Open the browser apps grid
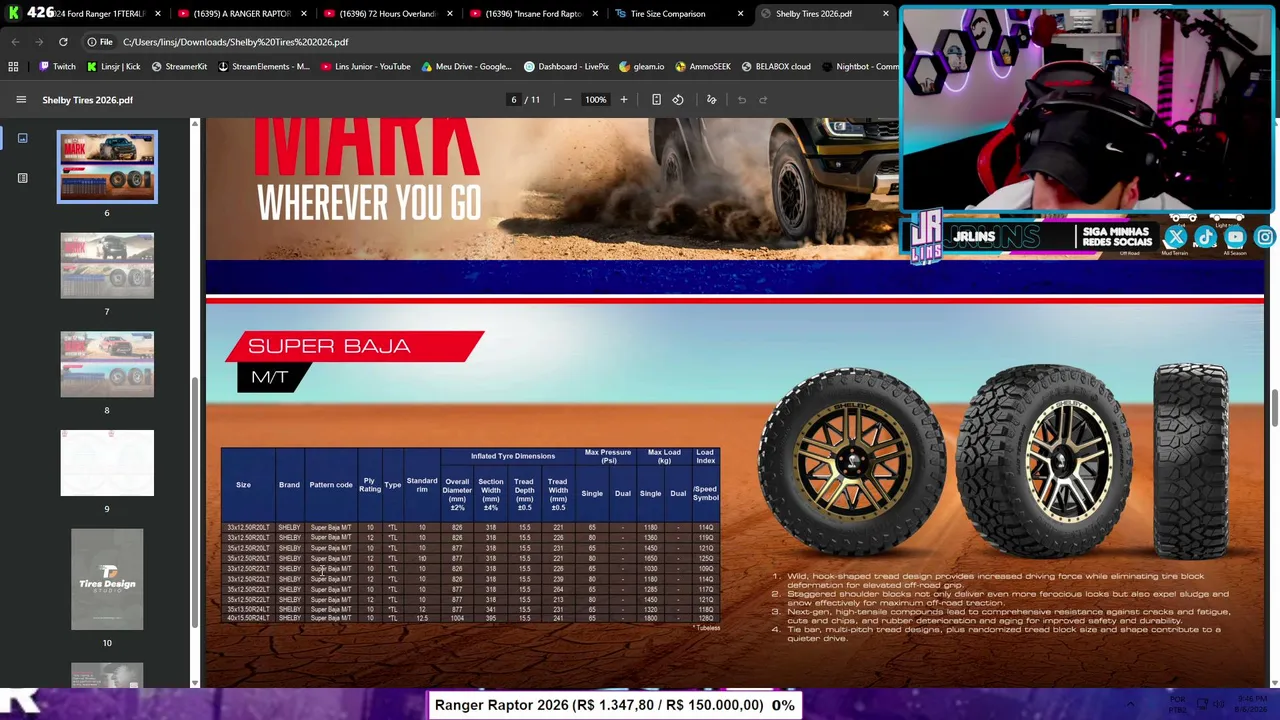 pos(13,67)
